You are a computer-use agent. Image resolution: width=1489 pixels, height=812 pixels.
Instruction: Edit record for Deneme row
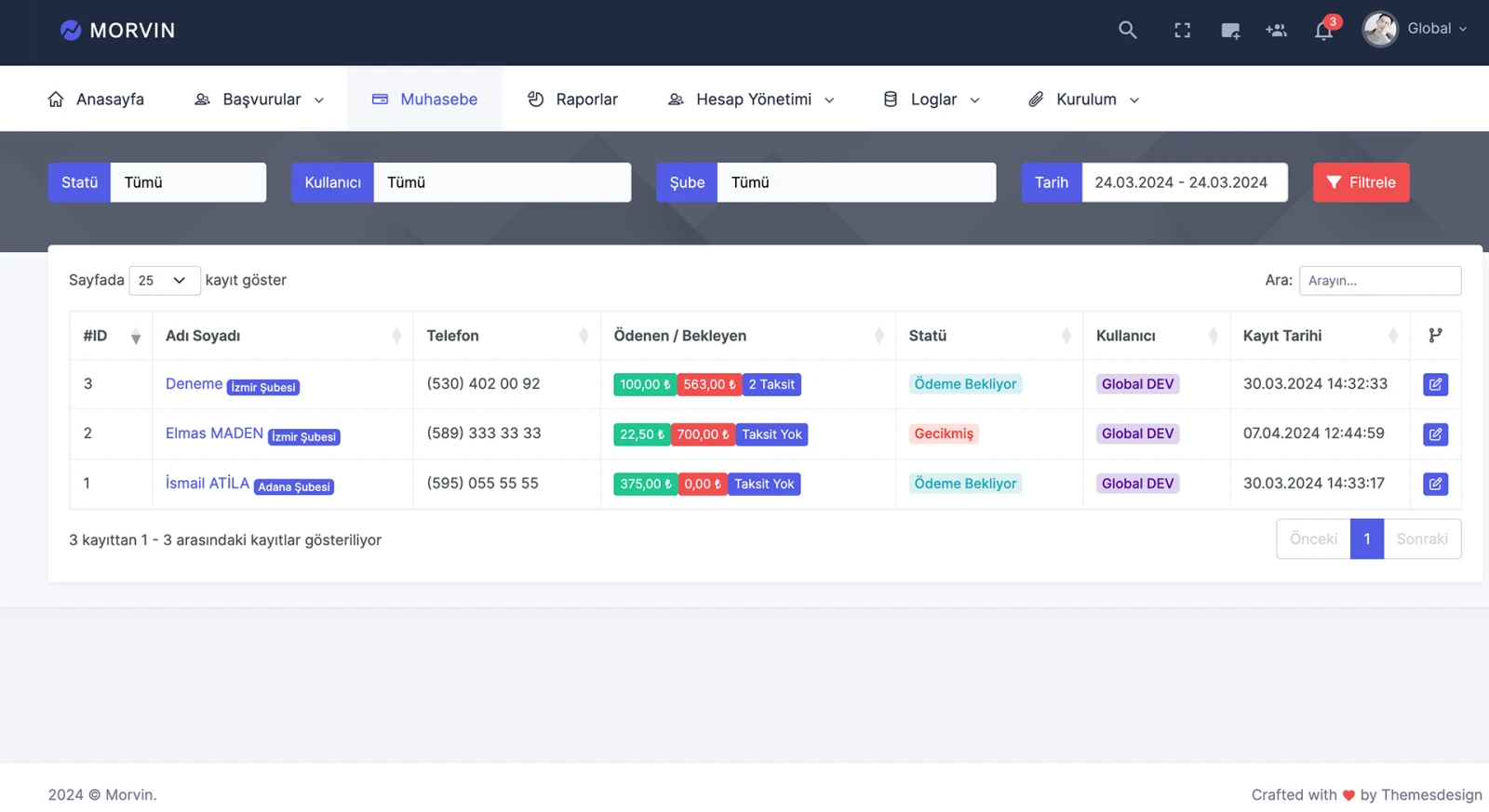[x=1435, y=384]
